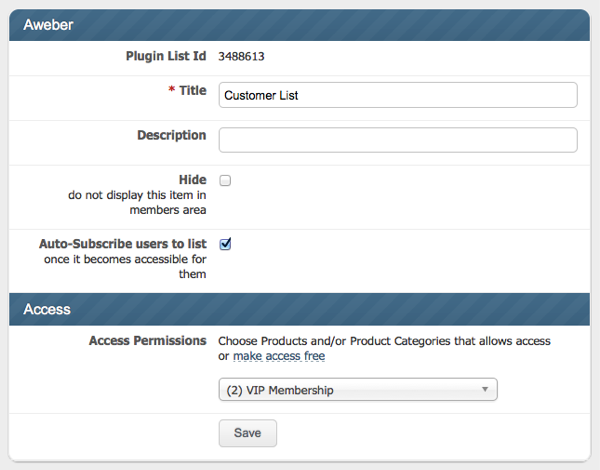
Task: Open the VIP Membership dropdown
Action: point(357,389)
